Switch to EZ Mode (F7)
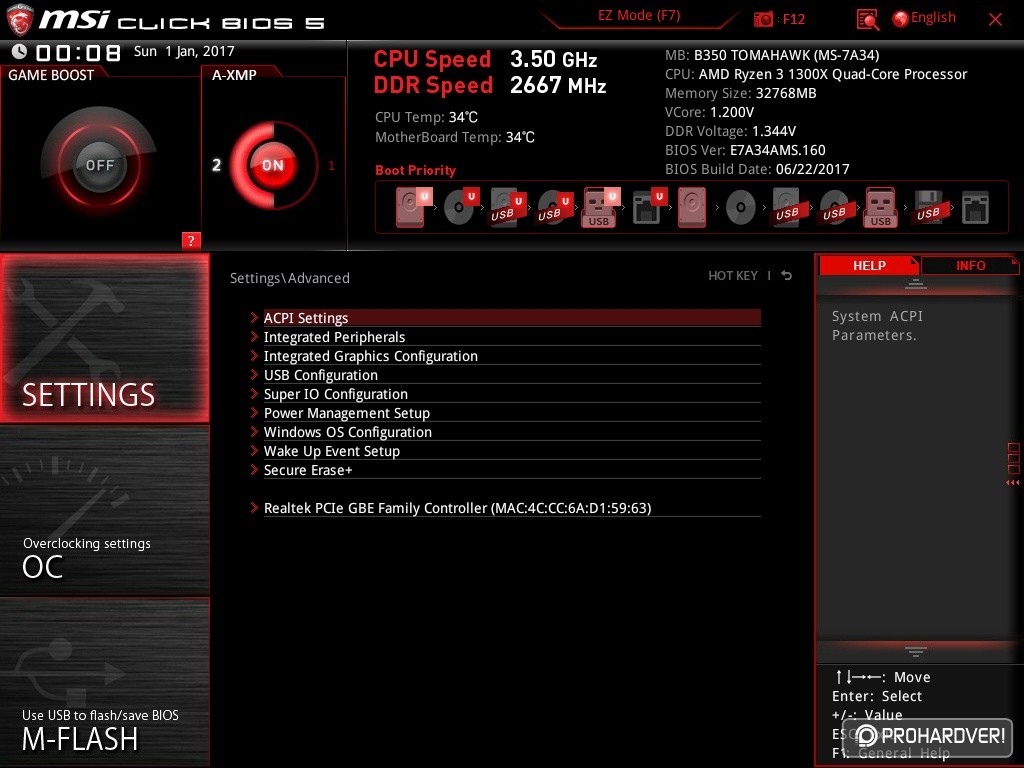 639,16
